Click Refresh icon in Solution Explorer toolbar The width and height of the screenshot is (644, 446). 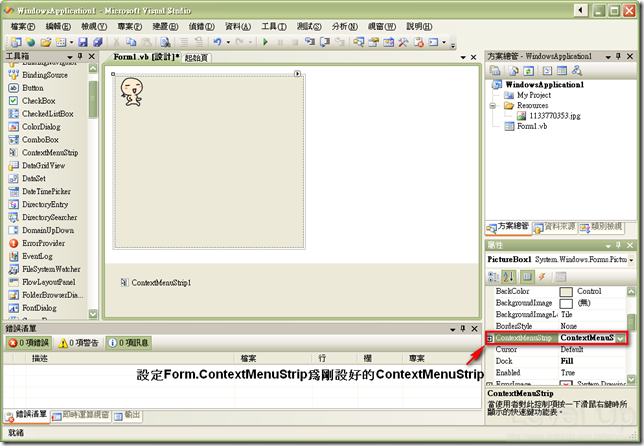pyautogui.click(x=529, y=71)
